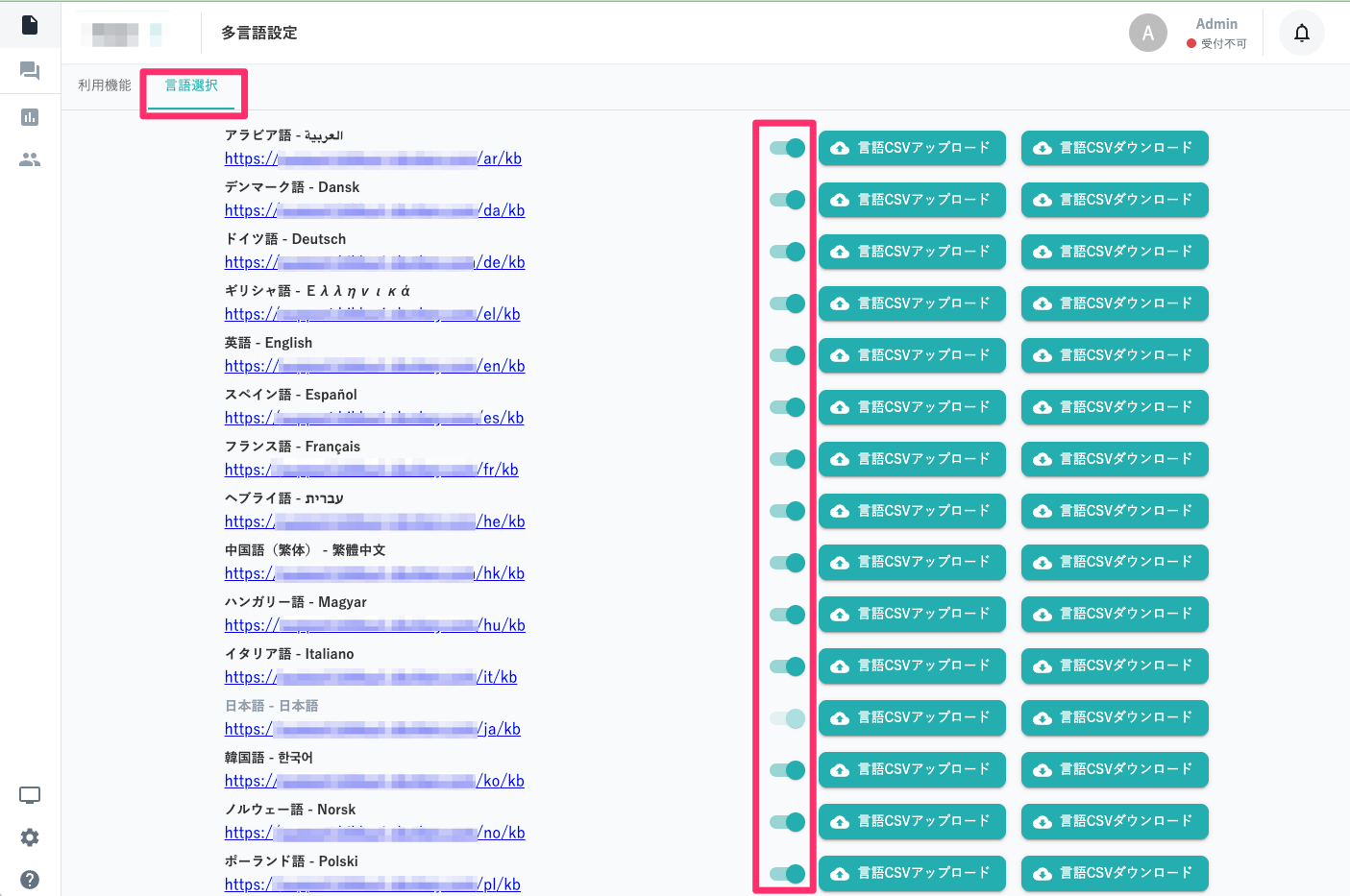This screenshot has height=896, width=1350.
Task: Upload language CSV for Dansk
Action: click(912, 200)
